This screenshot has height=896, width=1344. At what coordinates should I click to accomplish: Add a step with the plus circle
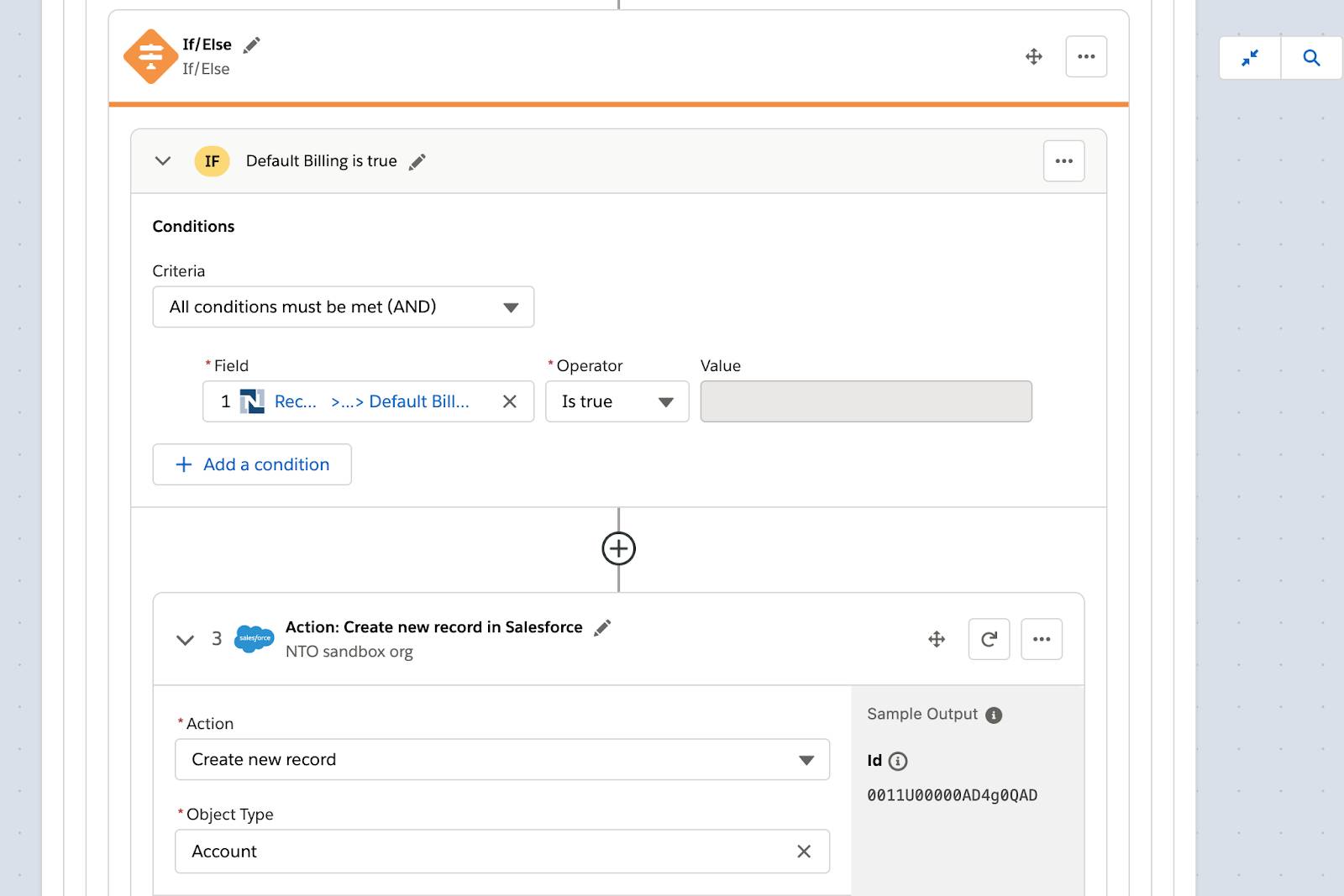(619, 549)
